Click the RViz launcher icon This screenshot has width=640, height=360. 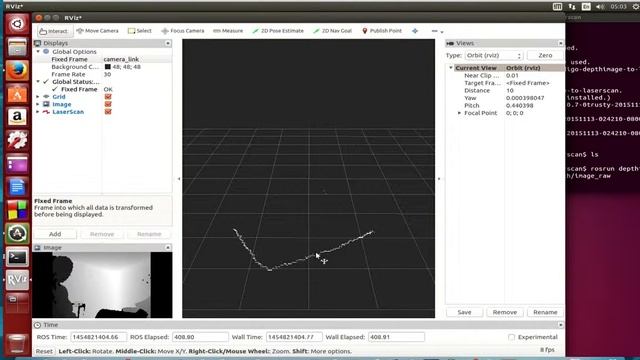[x=17, y=280]
